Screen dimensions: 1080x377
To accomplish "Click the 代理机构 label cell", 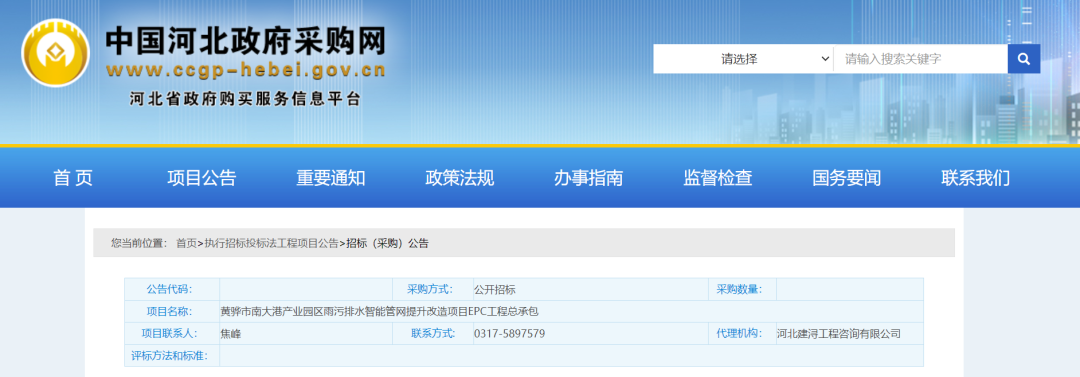I will pos(742,334).
